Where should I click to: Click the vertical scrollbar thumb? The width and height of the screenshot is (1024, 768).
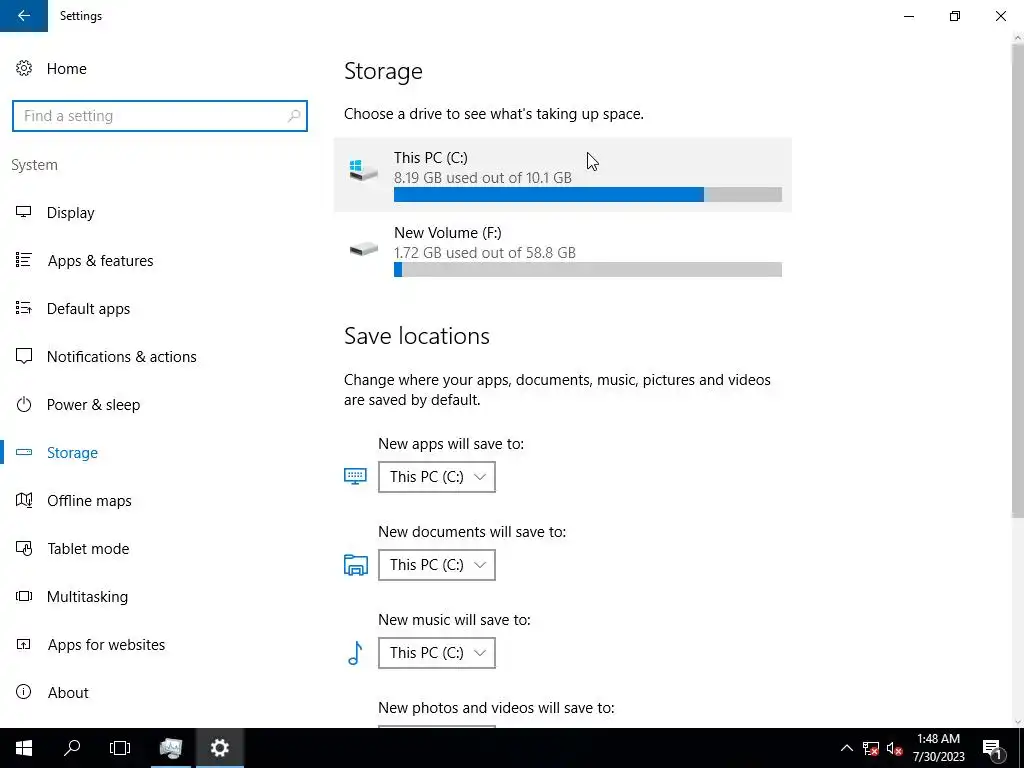1017,281
